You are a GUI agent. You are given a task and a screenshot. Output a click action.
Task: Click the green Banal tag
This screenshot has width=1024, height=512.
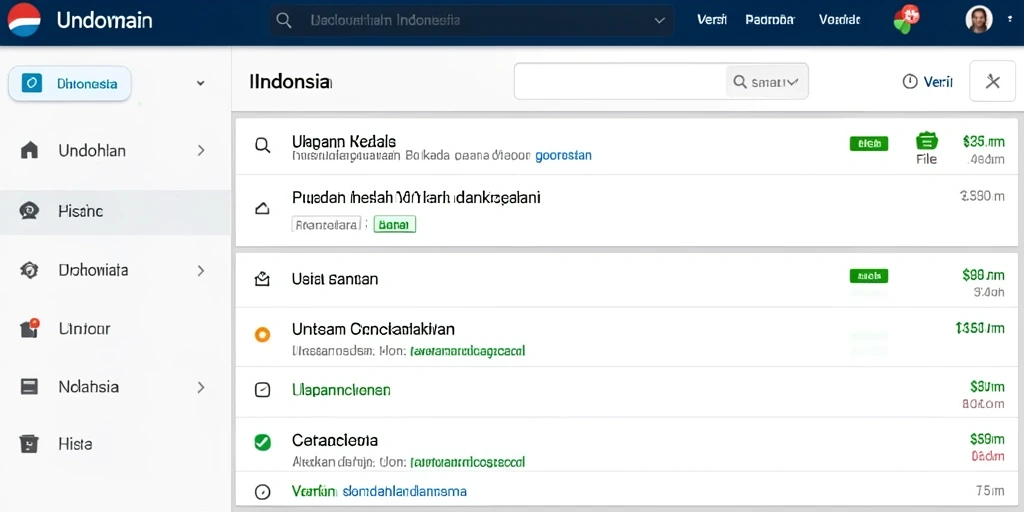pos(394,225)
